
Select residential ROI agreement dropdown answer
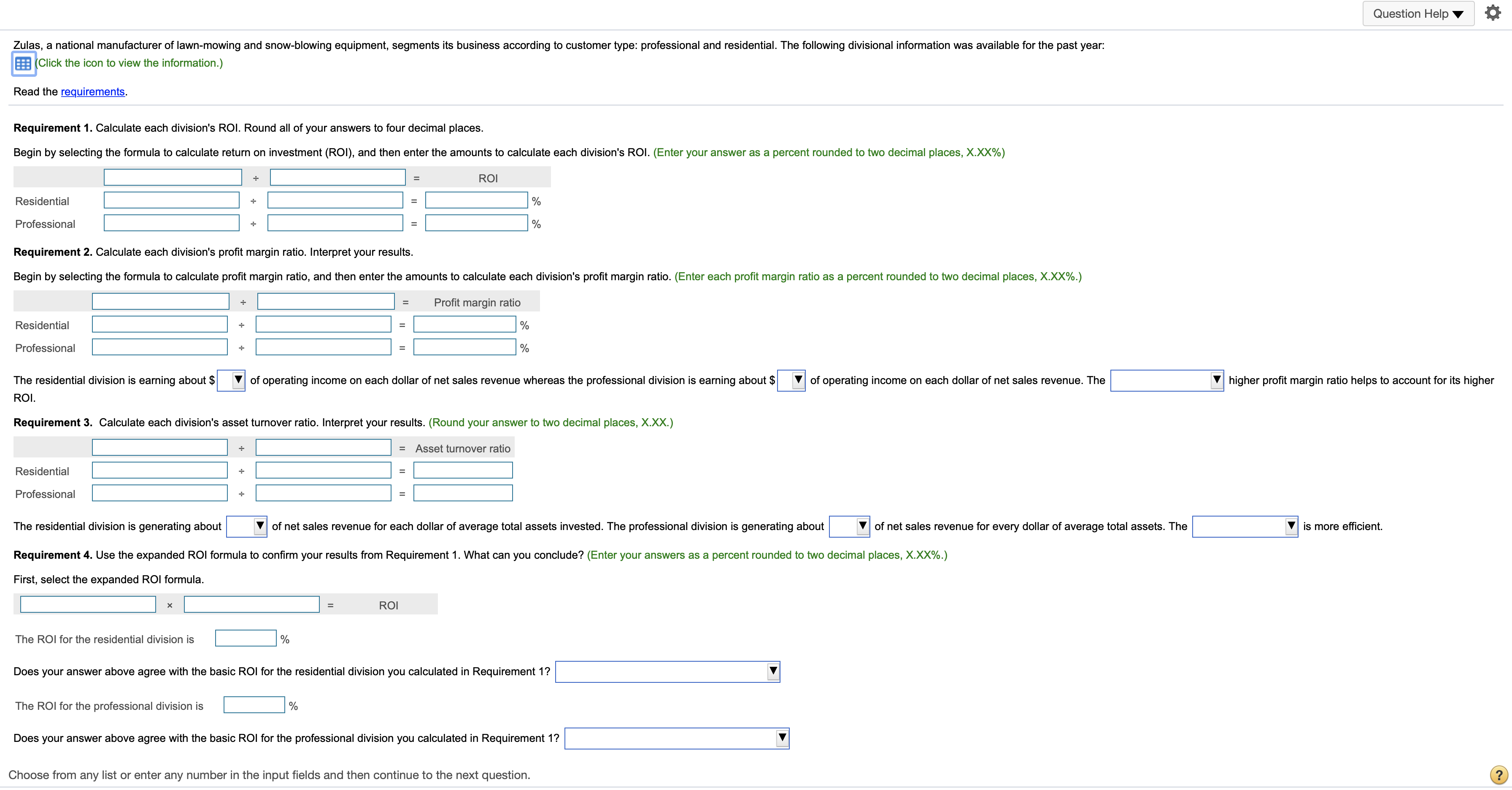coord(671,670)
